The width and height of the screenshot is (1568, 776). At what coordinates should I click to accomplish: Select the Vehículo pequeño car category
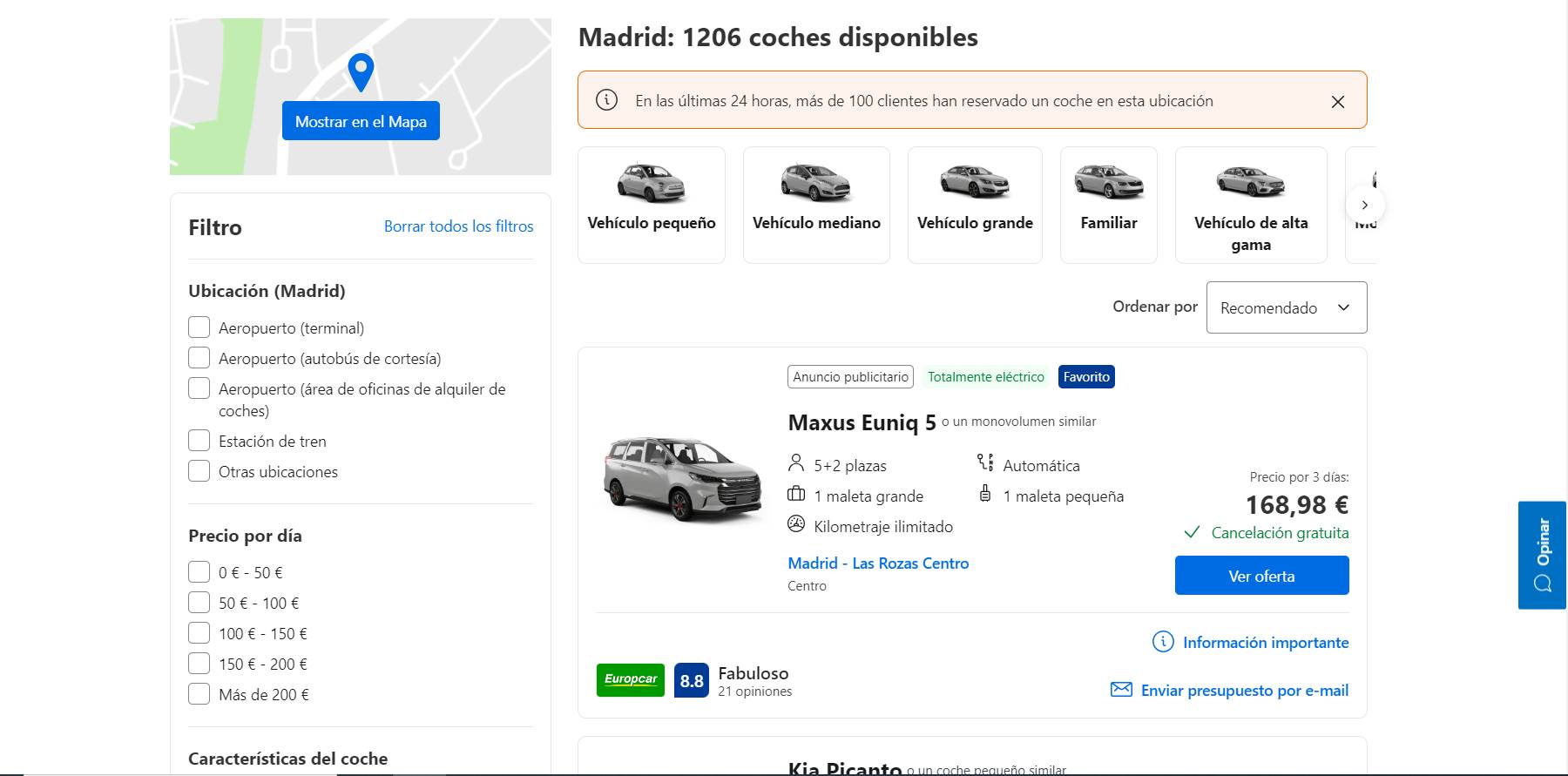coord(651,206)
